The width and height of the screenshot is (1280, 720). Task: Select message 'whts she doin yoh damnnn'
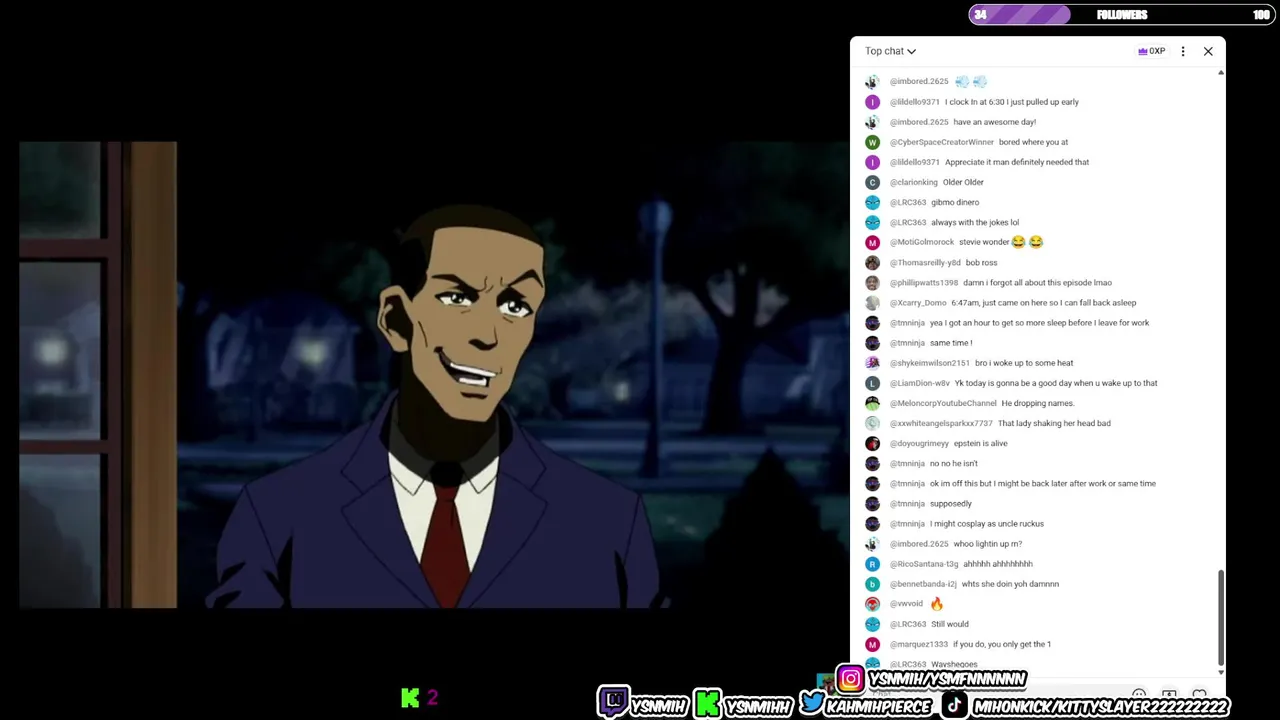coord(1010,584)
